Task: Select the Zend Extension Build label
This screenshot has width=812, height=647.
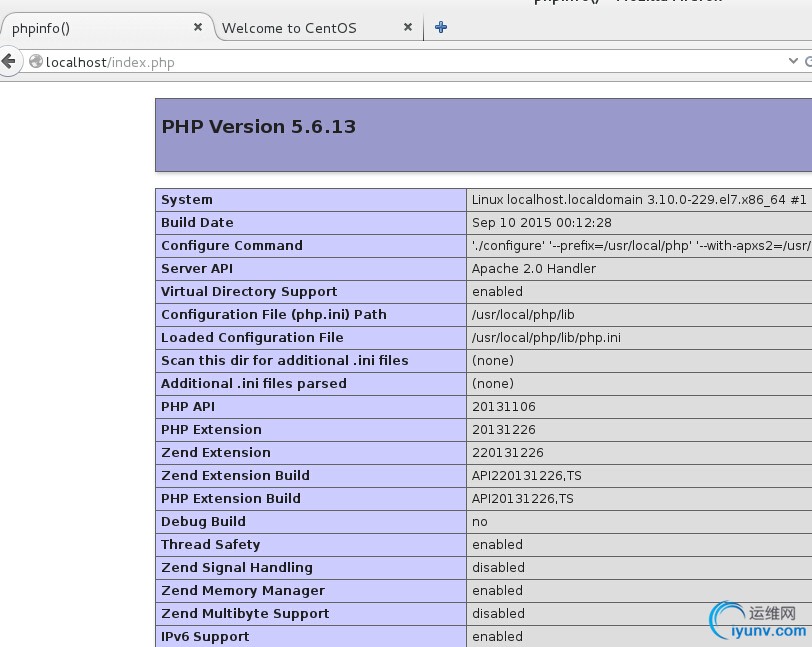Action: (235, 476)
